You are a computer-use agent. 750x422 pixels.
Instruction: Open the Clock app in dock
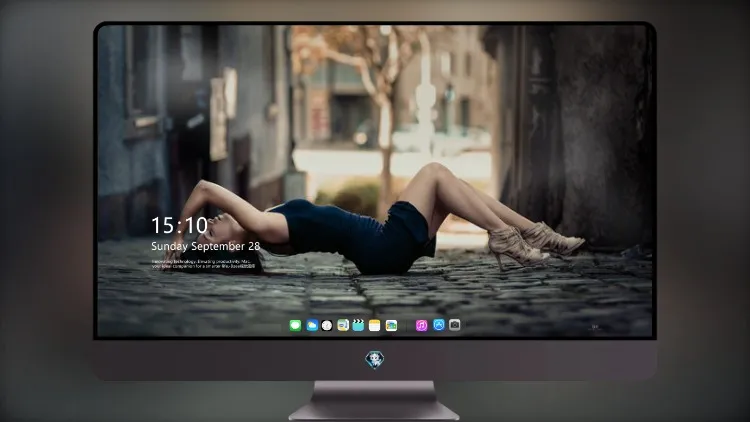327,325
